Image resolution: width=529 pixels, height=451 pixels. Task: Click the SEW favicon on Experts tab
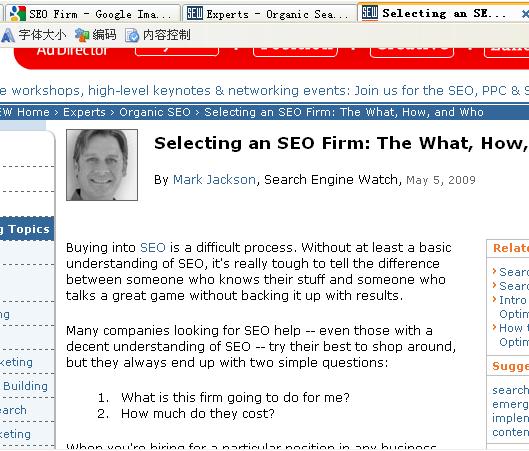[195, 13]
